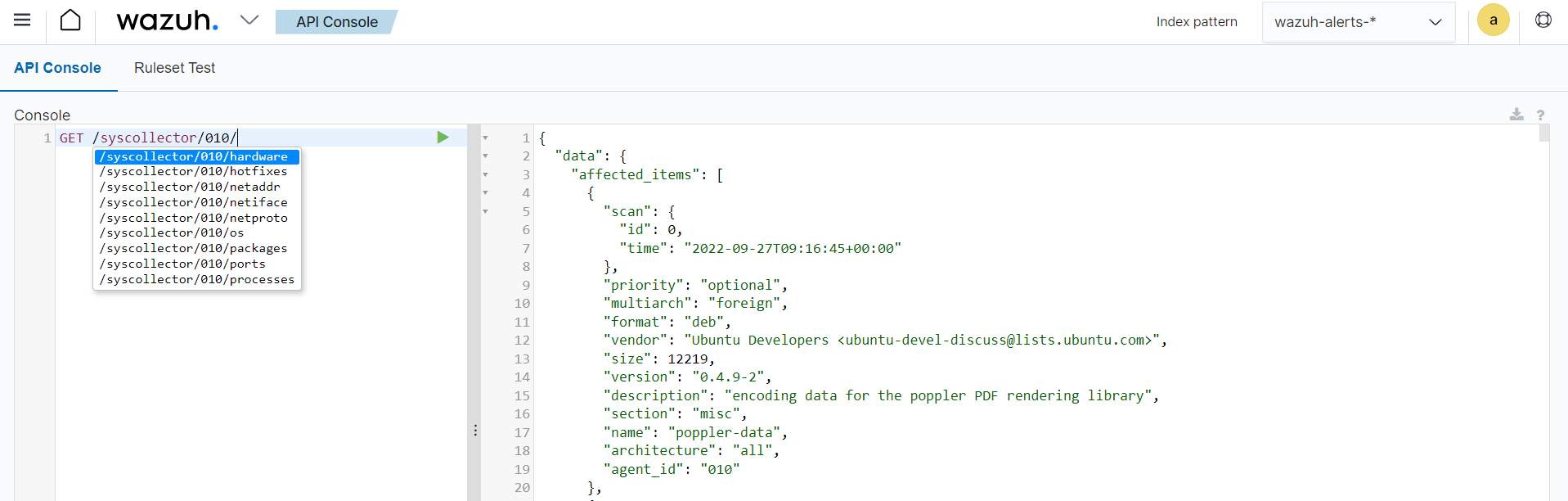Click the "id": 0 line

[651, 229]
